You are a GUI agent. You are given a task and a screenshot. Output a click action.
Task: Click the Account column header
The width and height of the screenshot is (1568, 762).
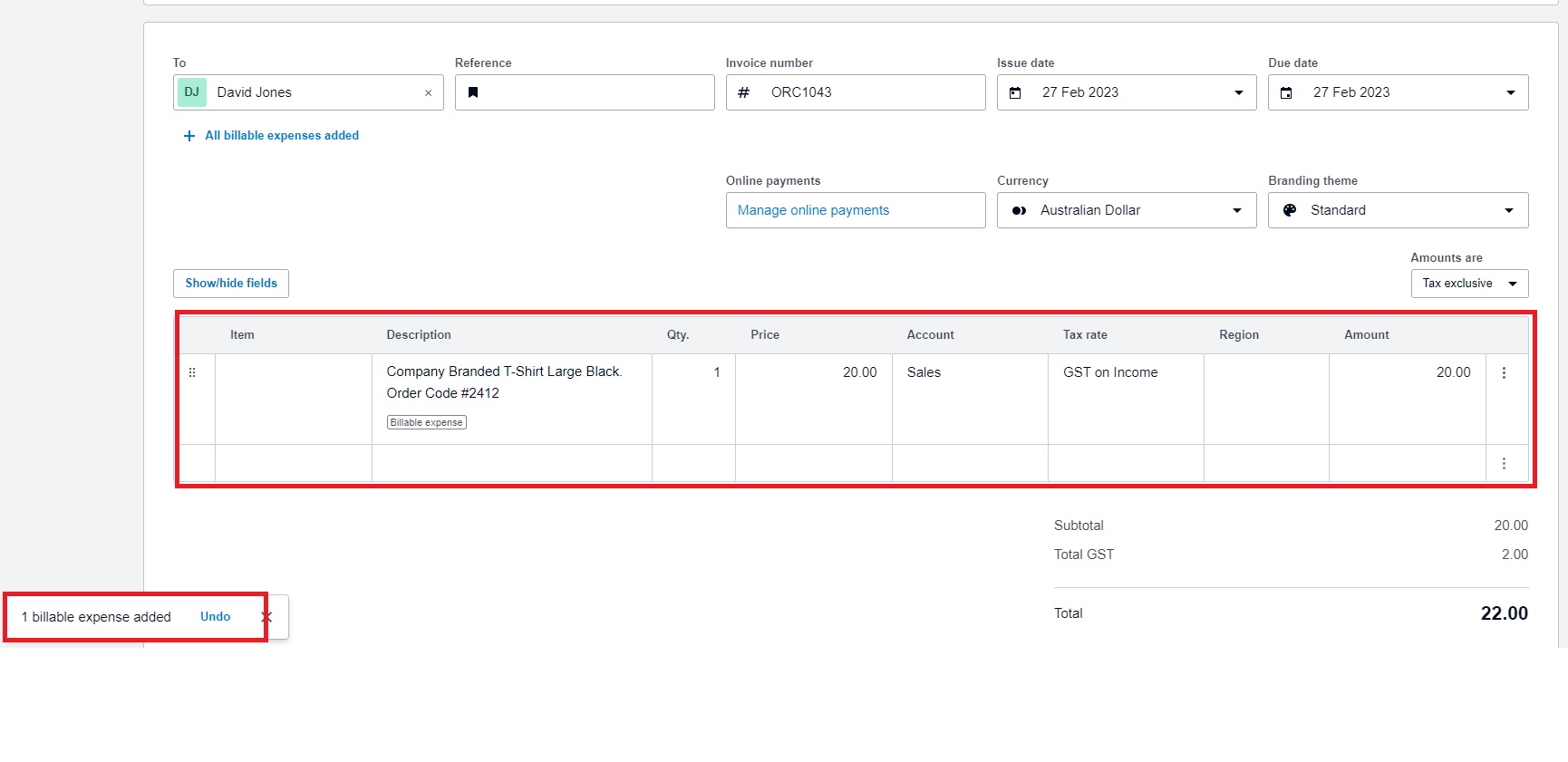coord(930,335)
